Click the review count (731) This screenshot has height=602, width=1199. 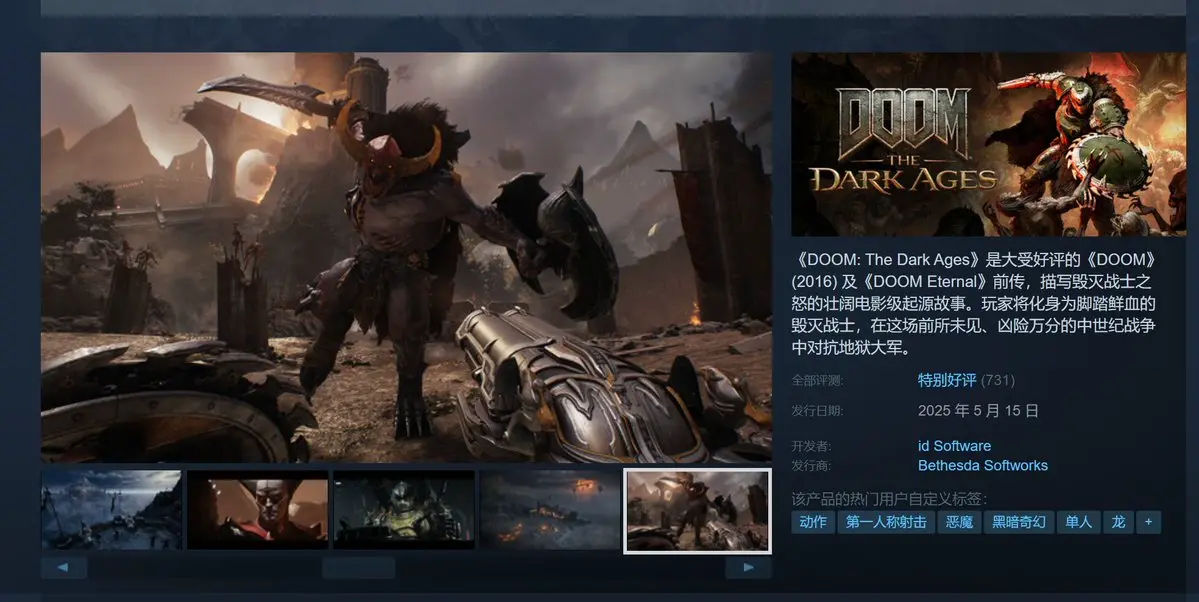998,380
